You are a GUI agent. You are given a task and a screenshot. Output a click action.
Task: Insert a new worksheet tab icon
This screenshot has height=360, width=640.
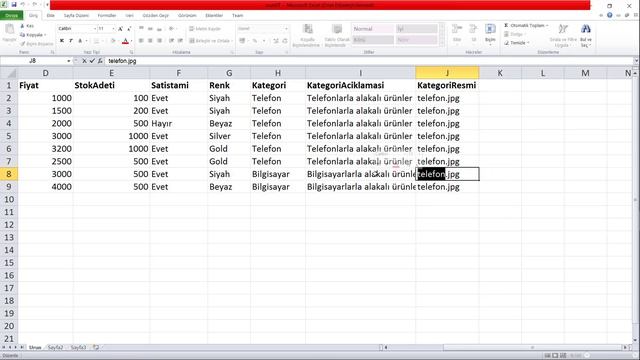click(96, 347)
